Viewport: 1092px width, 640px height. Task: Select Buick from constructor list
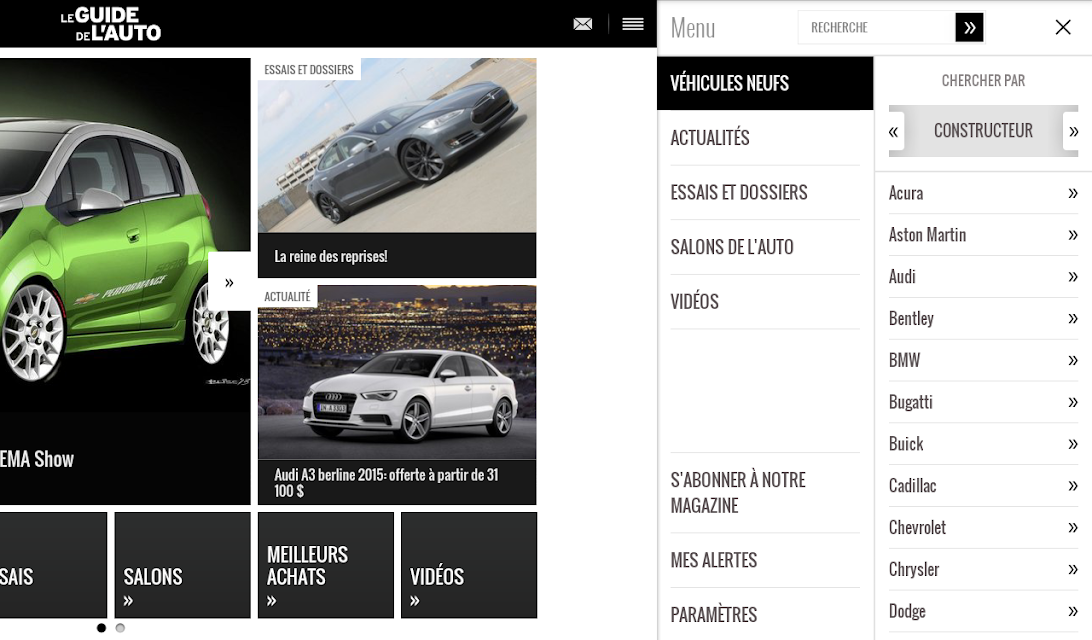point(905,444)
